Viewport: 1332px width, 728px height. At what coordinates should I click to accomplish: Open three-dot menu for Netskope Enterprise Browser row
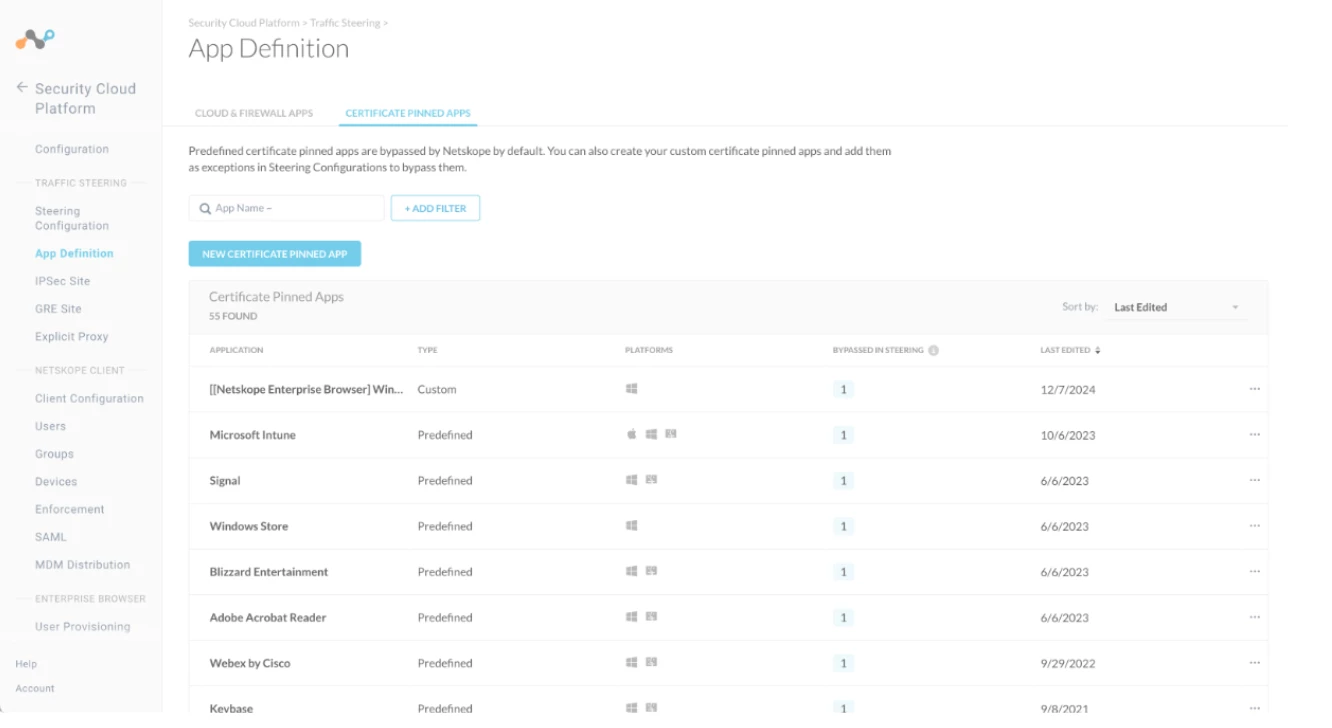[x=1254, y=389]
